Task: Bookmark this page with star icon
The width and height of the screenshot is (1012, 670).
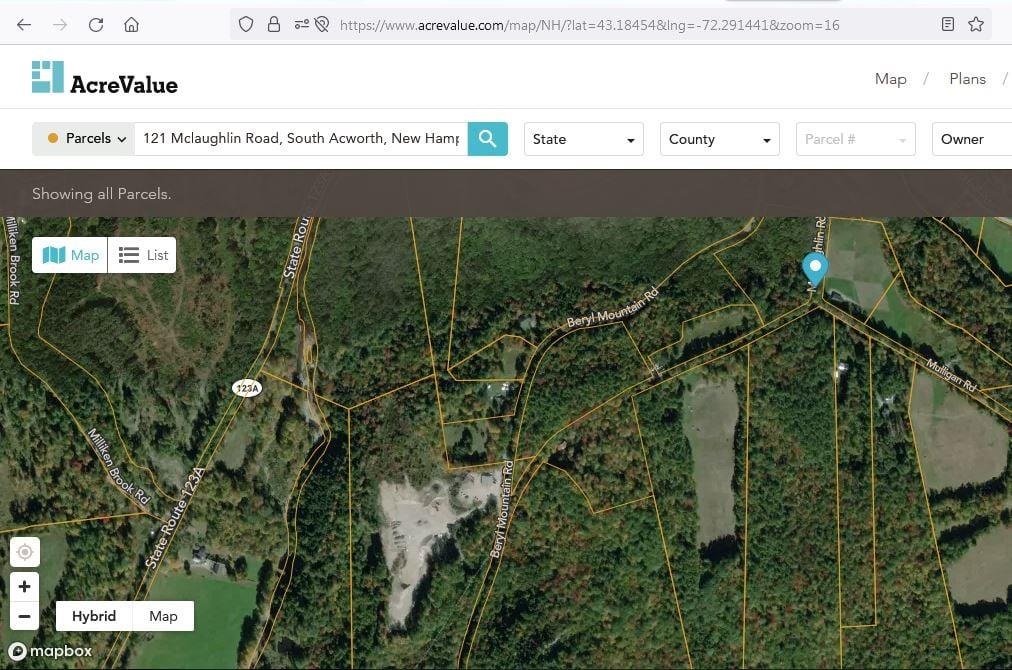Action: 976,25
